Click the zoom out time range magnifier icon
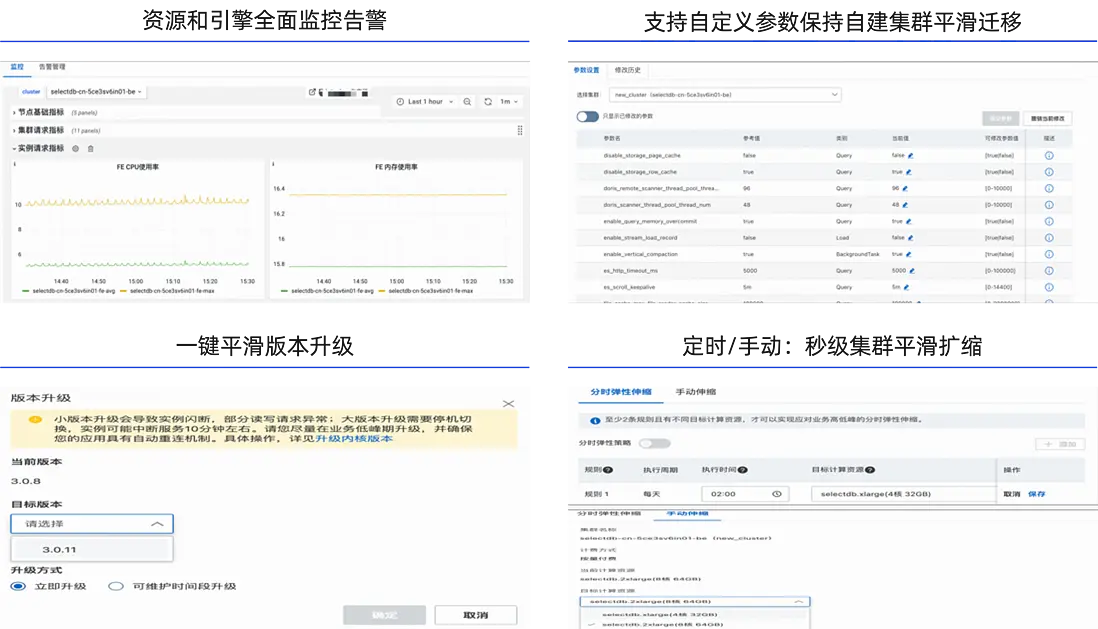 (467, 102)
